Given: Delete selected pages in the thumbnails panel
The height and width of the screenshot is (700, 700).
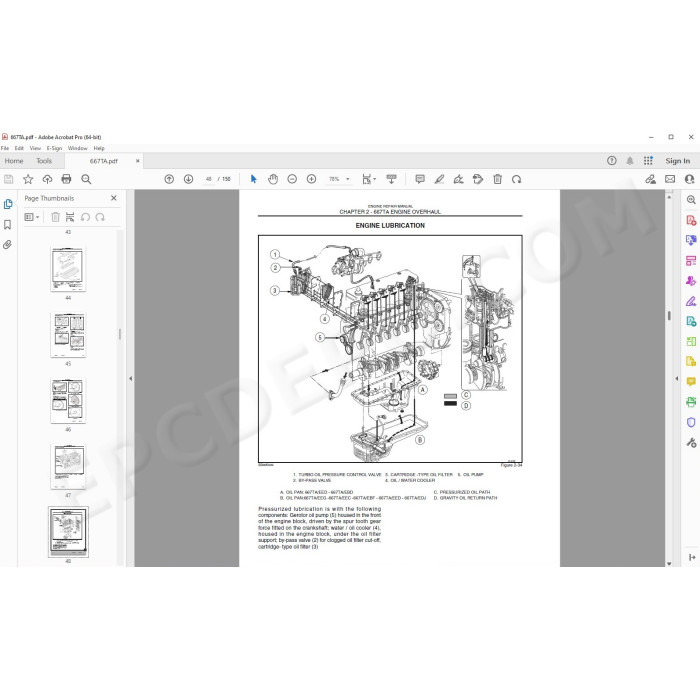Looking at the screenshot, I should tap(55, 217).
